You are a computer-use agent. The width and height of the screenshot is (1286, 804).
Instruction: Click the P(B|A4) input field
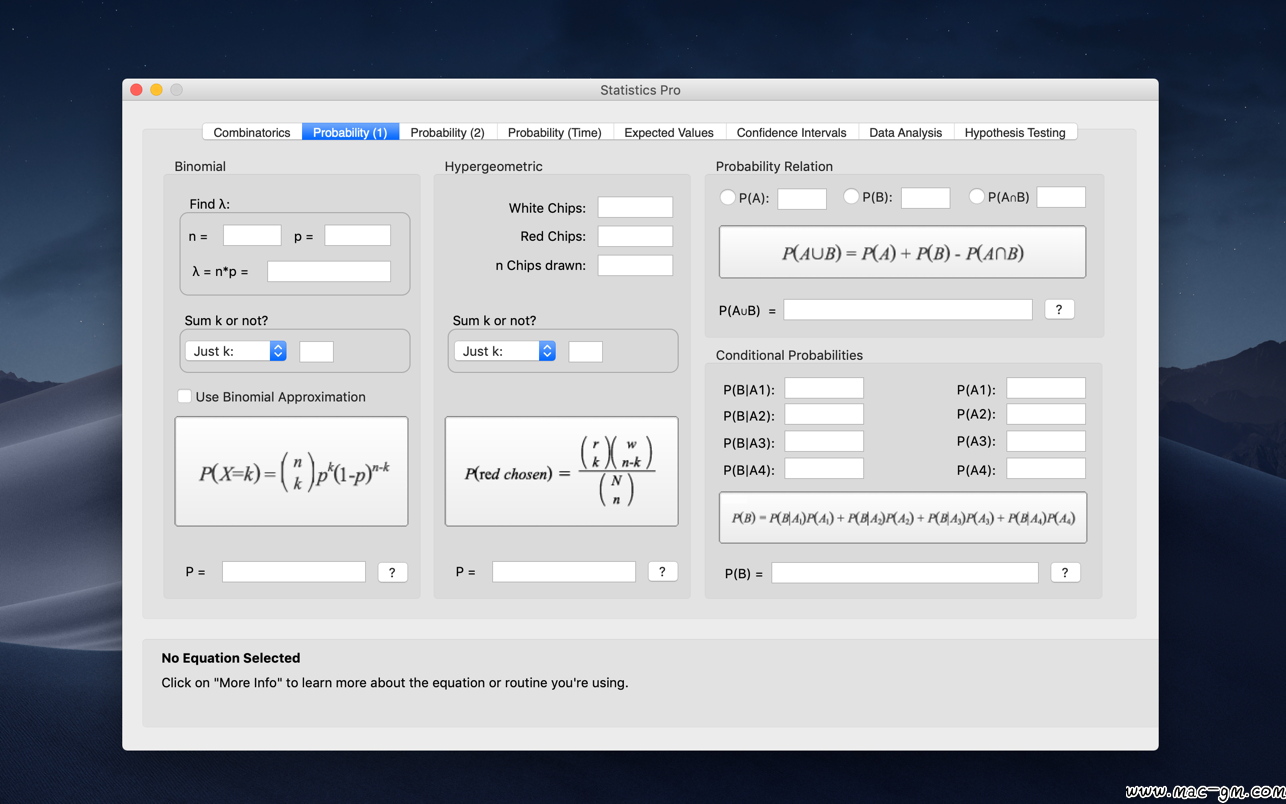click(824, 468)
